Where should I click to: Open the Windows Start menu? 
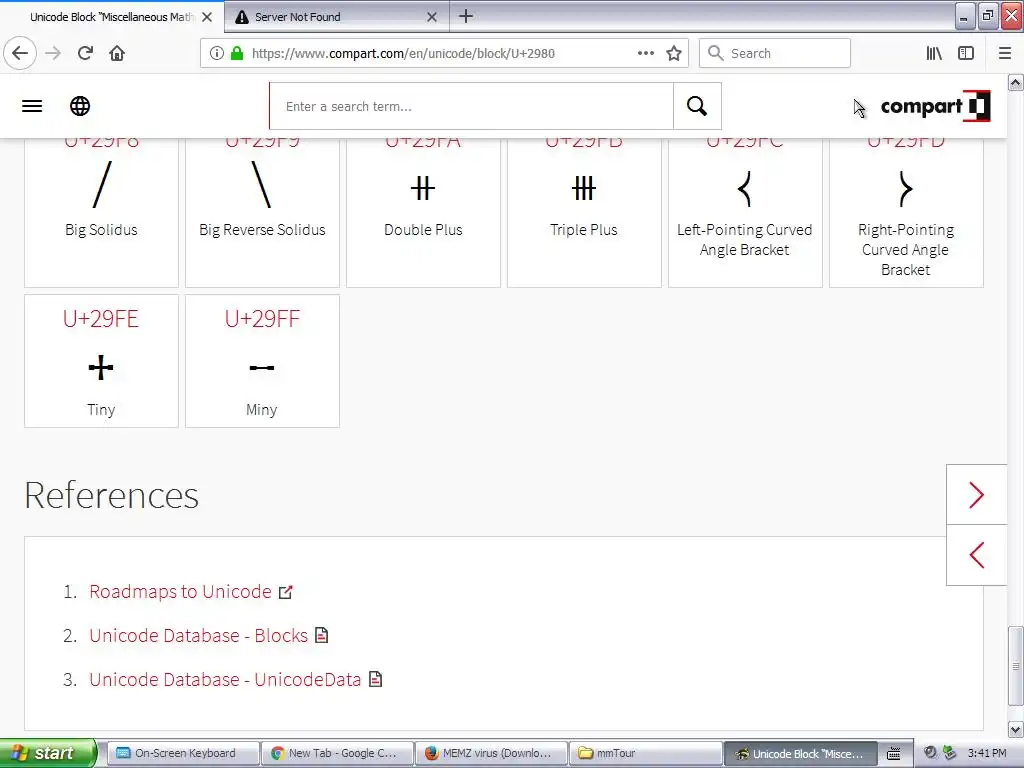[x=48, y=753]
